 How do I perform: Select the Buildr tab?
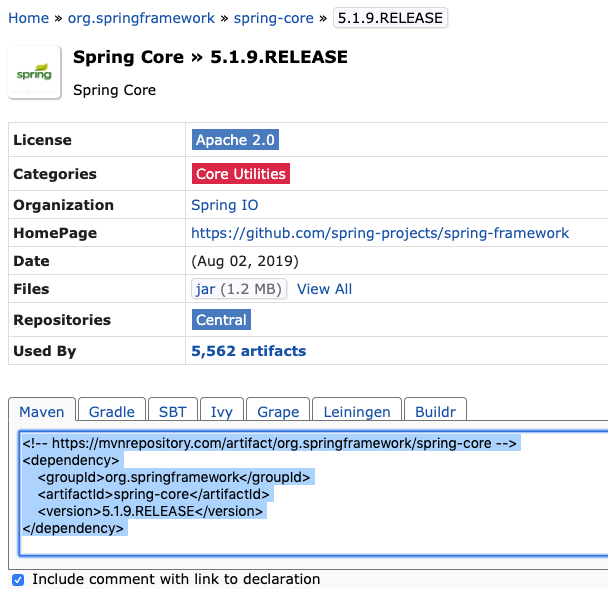pyautogui.click(x=436, y=411)
